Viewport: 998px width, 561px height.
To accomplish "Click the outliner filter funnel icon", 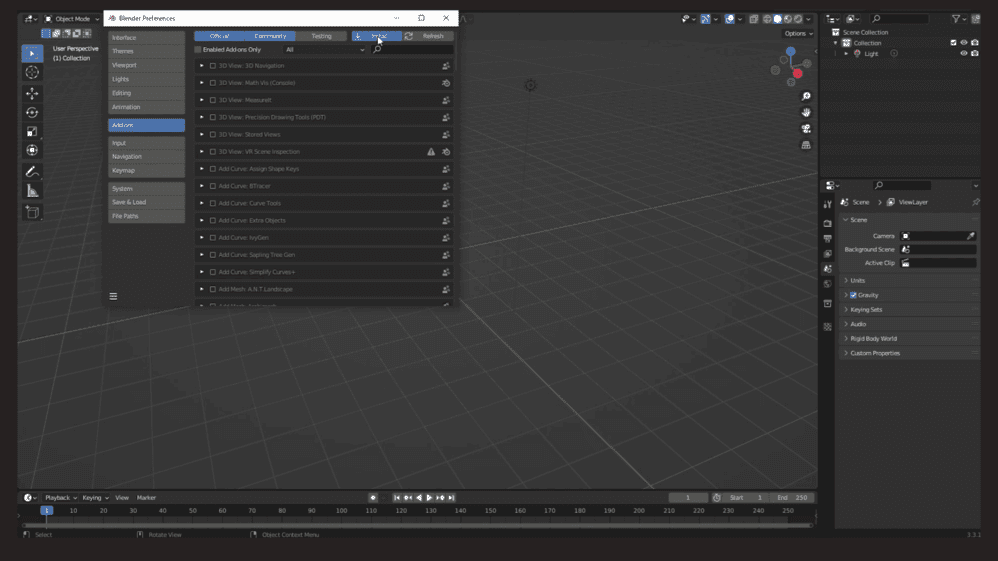I will [955, 19].
